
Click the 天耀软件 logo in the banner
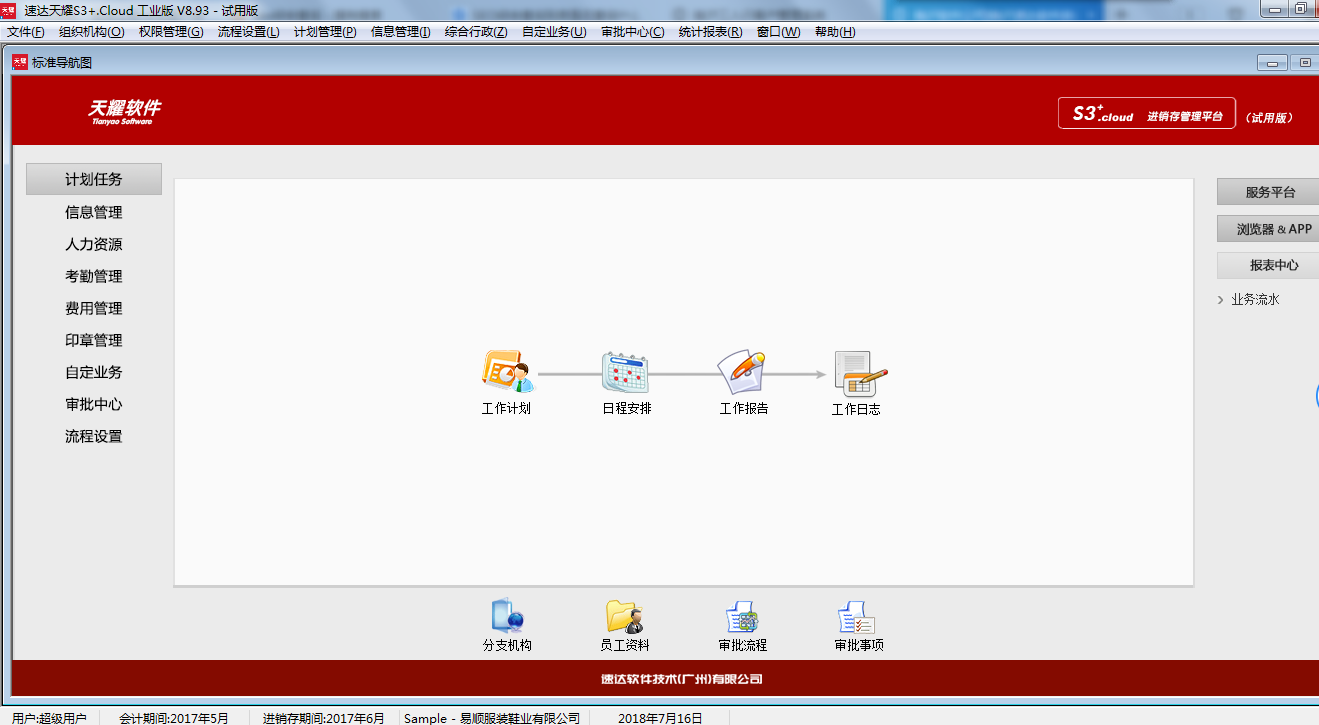coord(124,110)
